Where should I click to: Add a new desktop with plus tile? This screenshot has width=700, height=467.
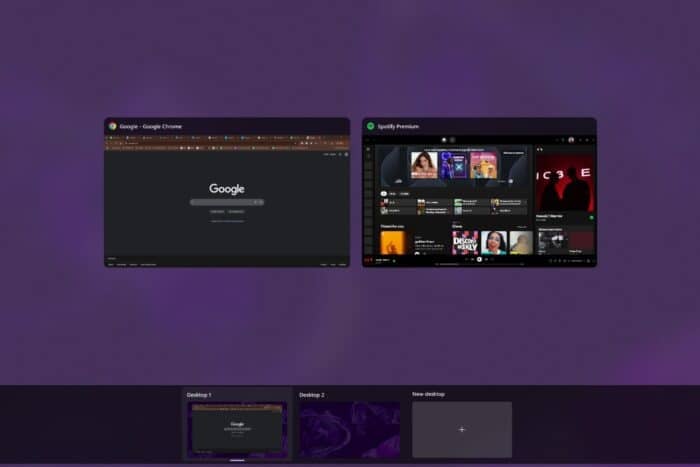[x=462, y=429]
